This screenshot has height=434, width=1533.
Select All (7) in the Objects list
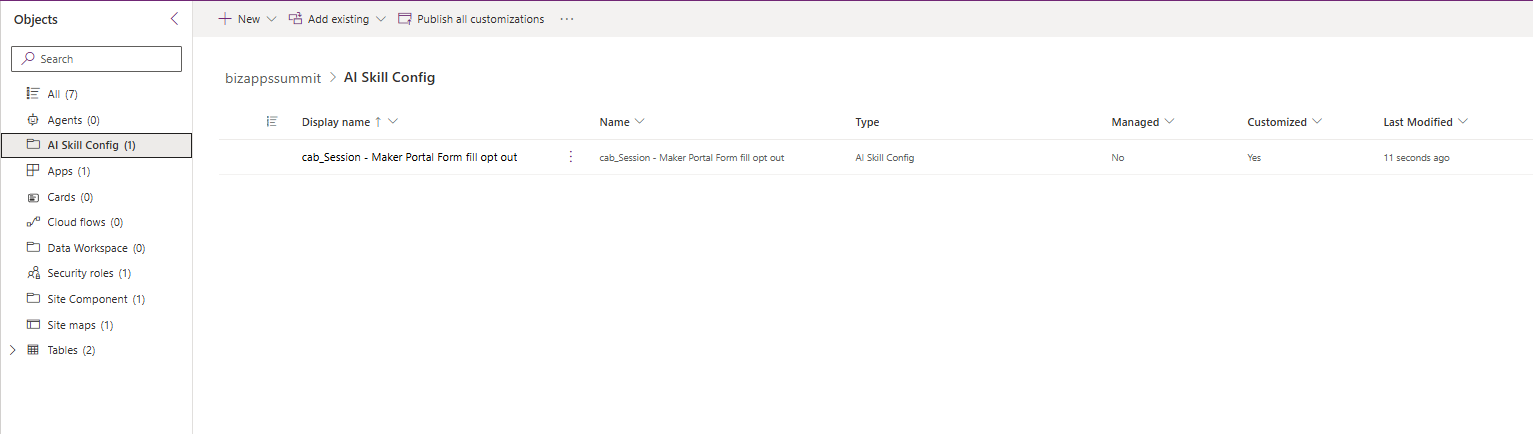(62, 94)
